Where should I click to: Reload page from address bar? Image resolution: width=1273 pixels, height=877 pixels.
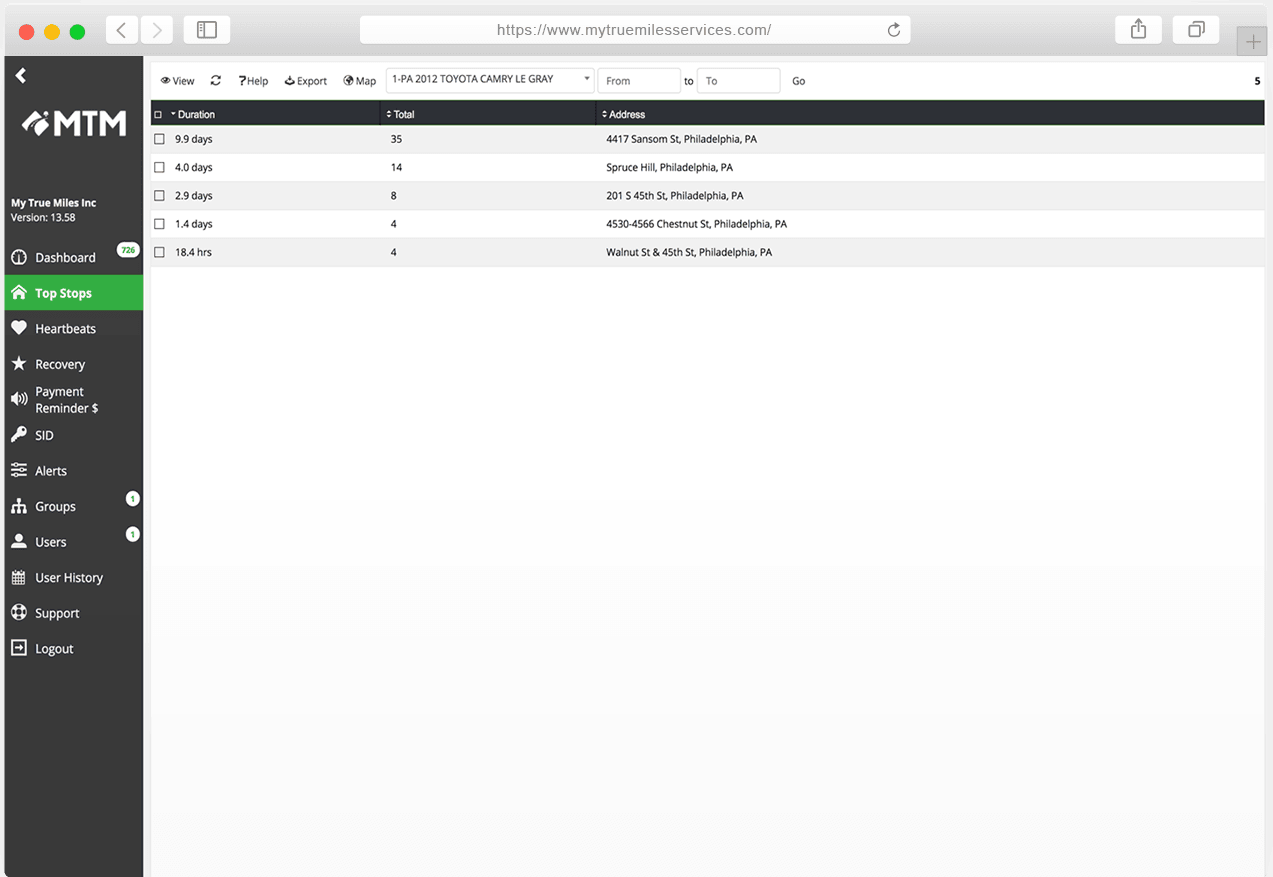[894, 30]
